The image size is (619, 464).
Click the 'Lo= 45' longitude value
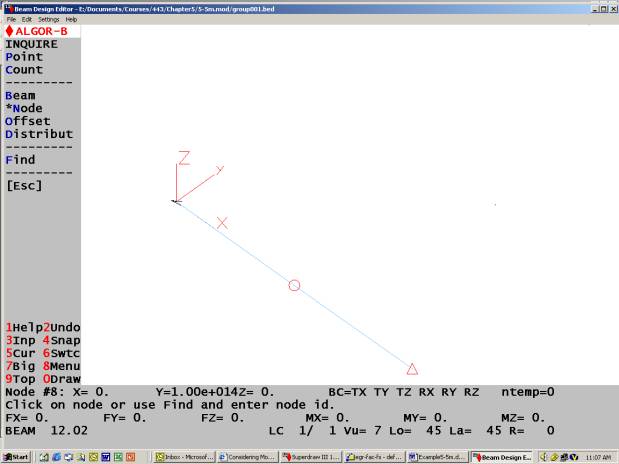pyautogui.click(x=415, y=430)
